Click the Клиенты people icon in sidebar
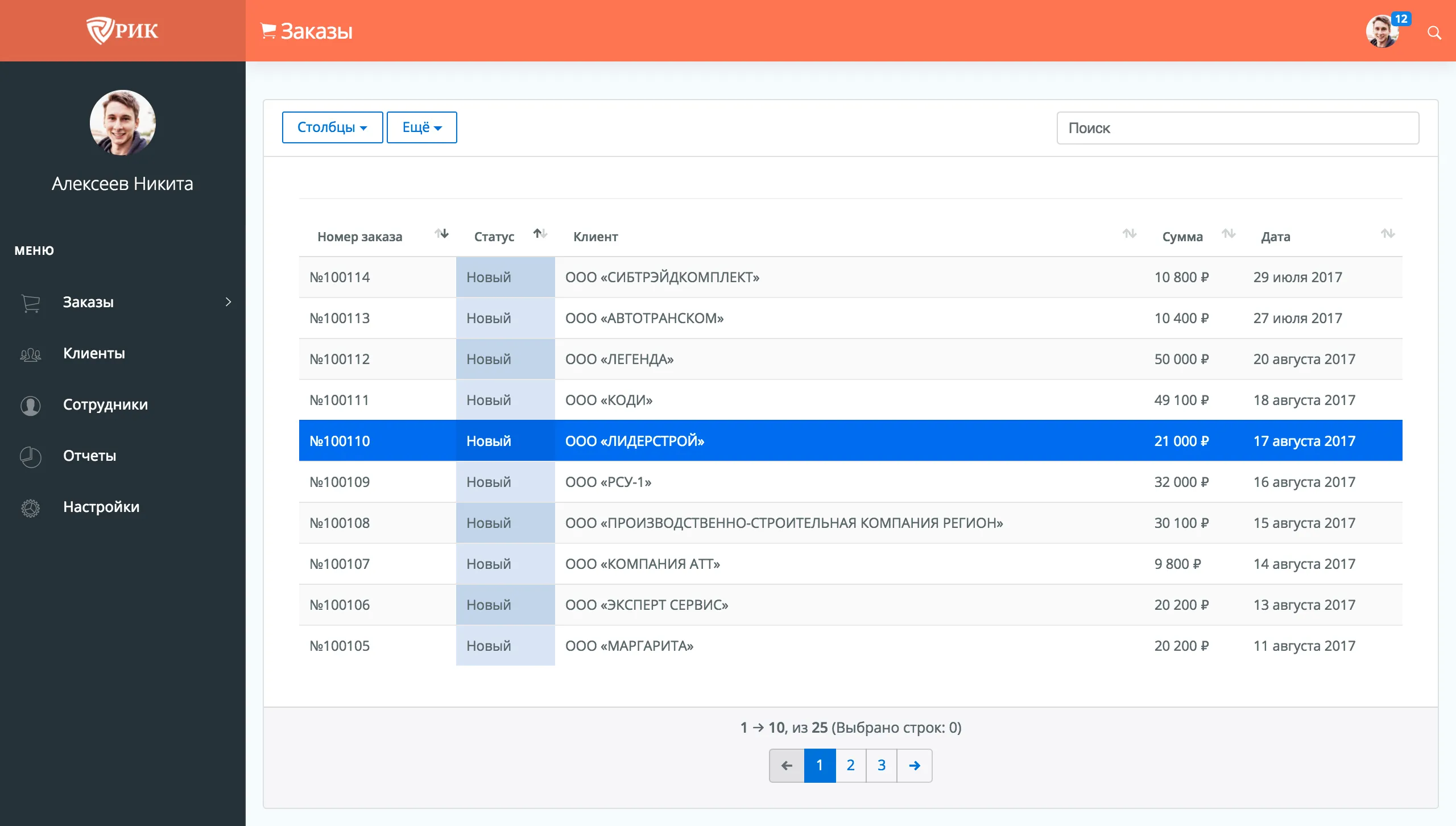This screenshot has width=1456, height=826. 31,354
